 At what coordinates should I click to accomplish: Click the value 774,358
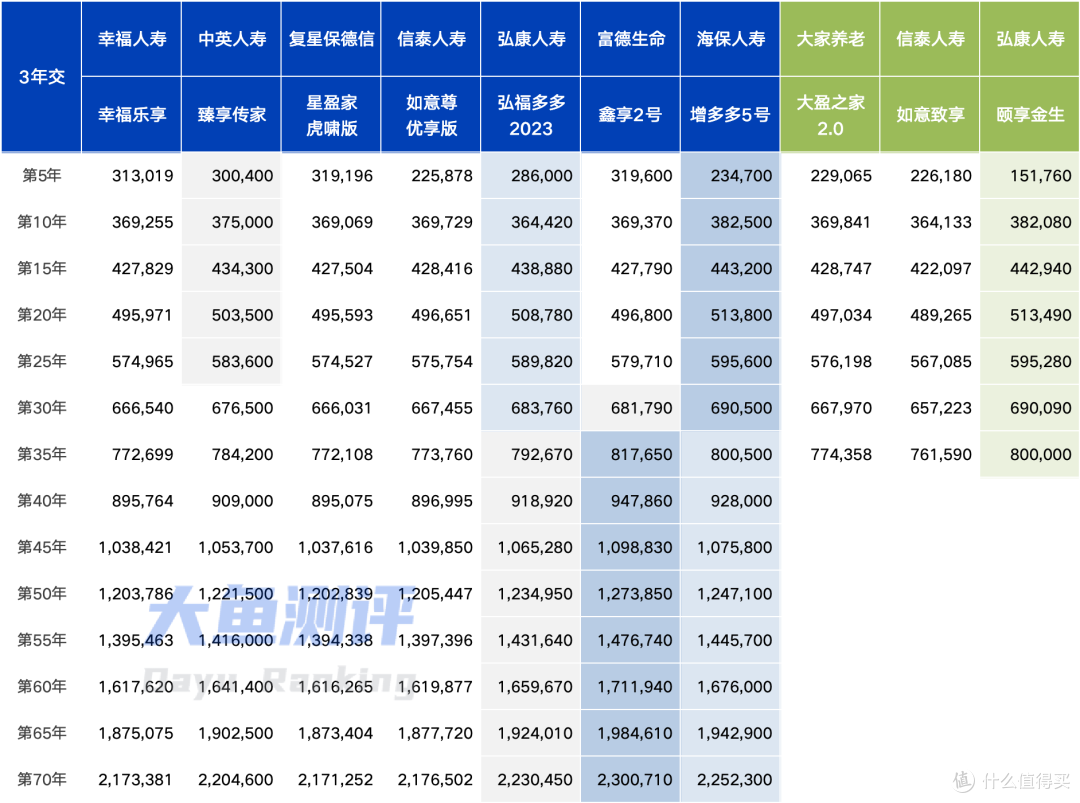tap(841, 455)
